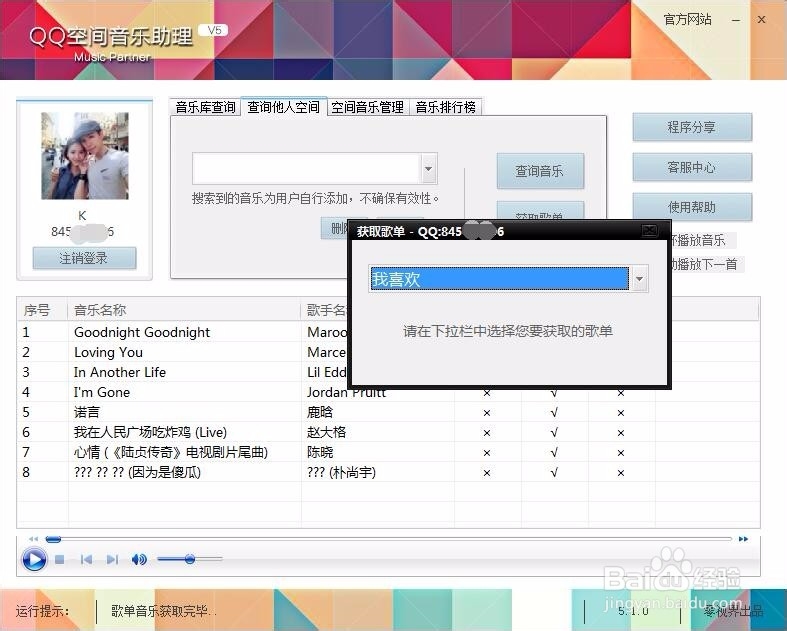Skip to previous track in player
This screenshot has width=787, height=631.
tap(86, 559)
